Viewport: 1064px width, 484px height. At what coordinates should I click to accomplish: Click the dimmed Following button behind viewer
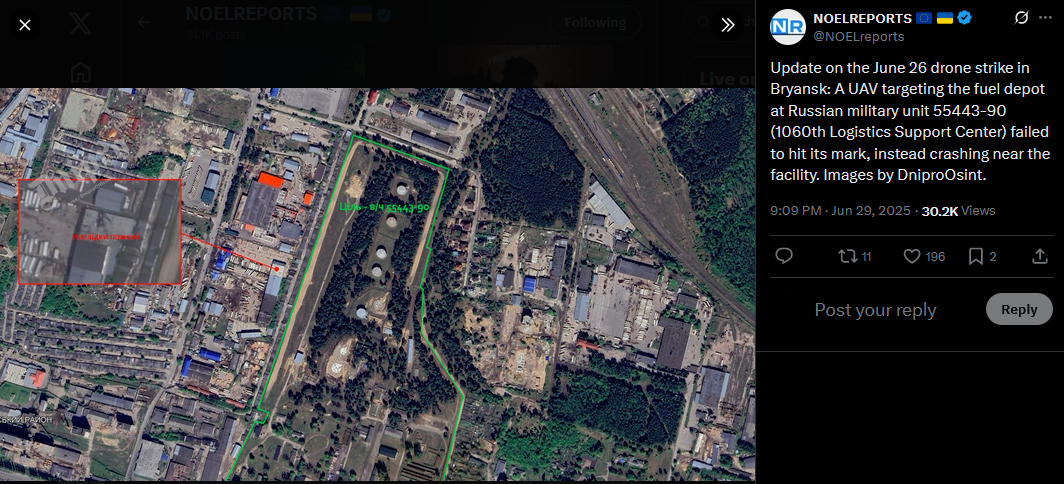(x=595, y=22)
